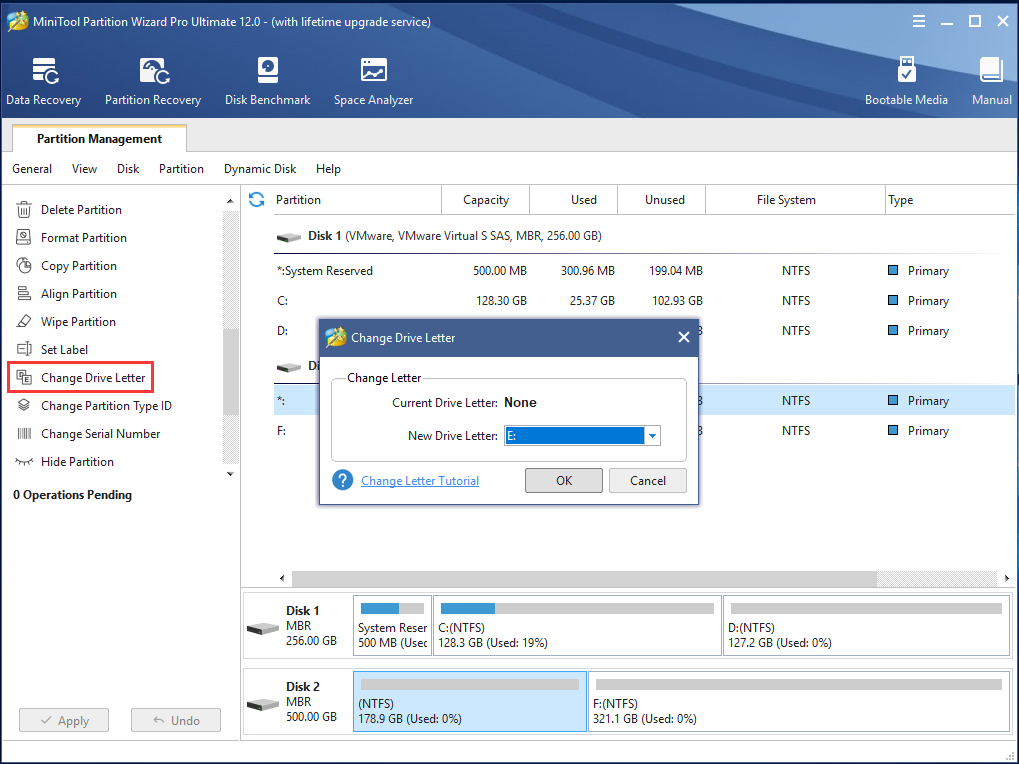Screen dimensions: 1019x764
Task: Close the Change Drive Letter dialog
Action: (684, 337)
